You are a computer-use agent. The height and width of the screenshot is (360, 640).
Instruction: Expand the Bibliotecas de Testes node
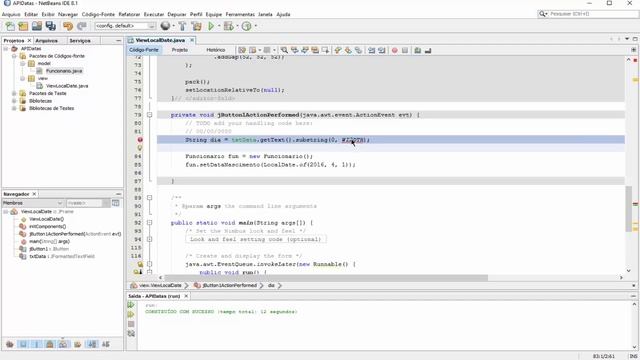coord(14,109)
